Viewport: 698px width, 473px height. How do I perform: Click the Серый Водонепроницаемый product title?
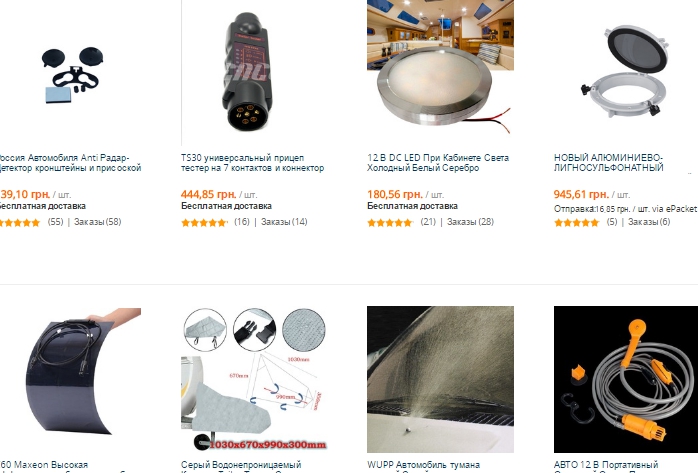(x=241, y=467)
